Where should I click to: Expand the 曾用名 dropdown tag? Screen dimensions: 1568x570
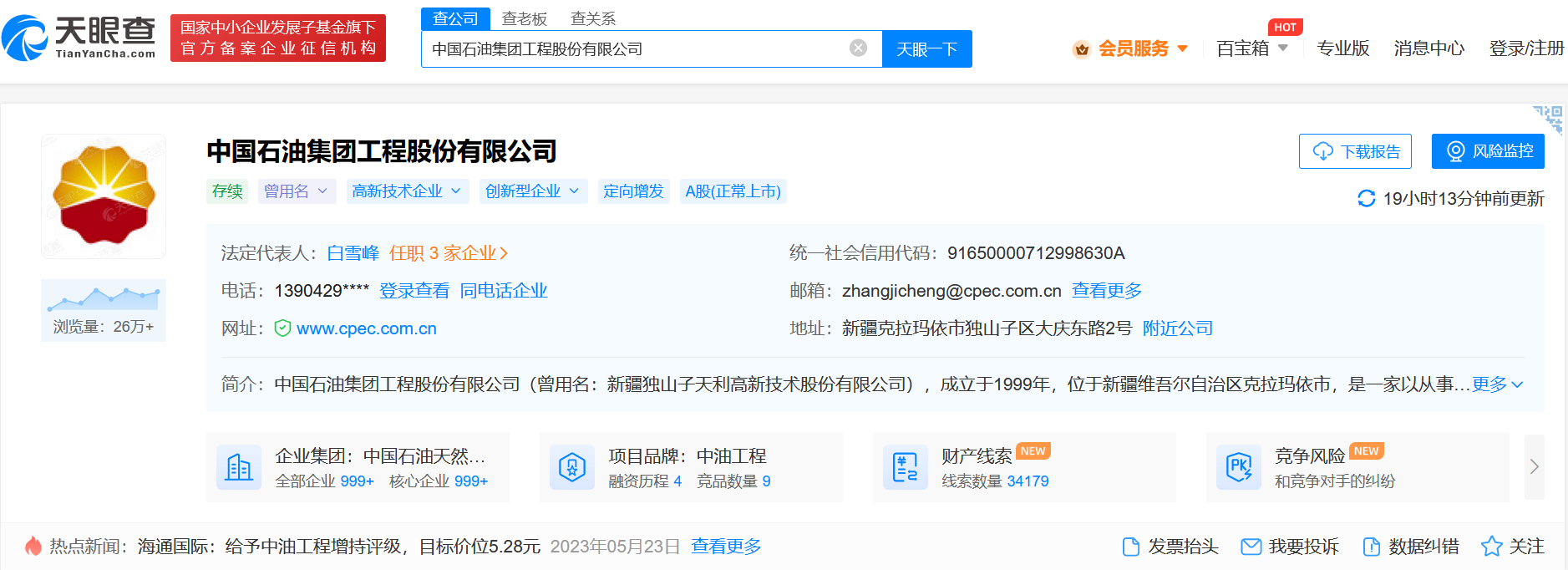point(297,191)
